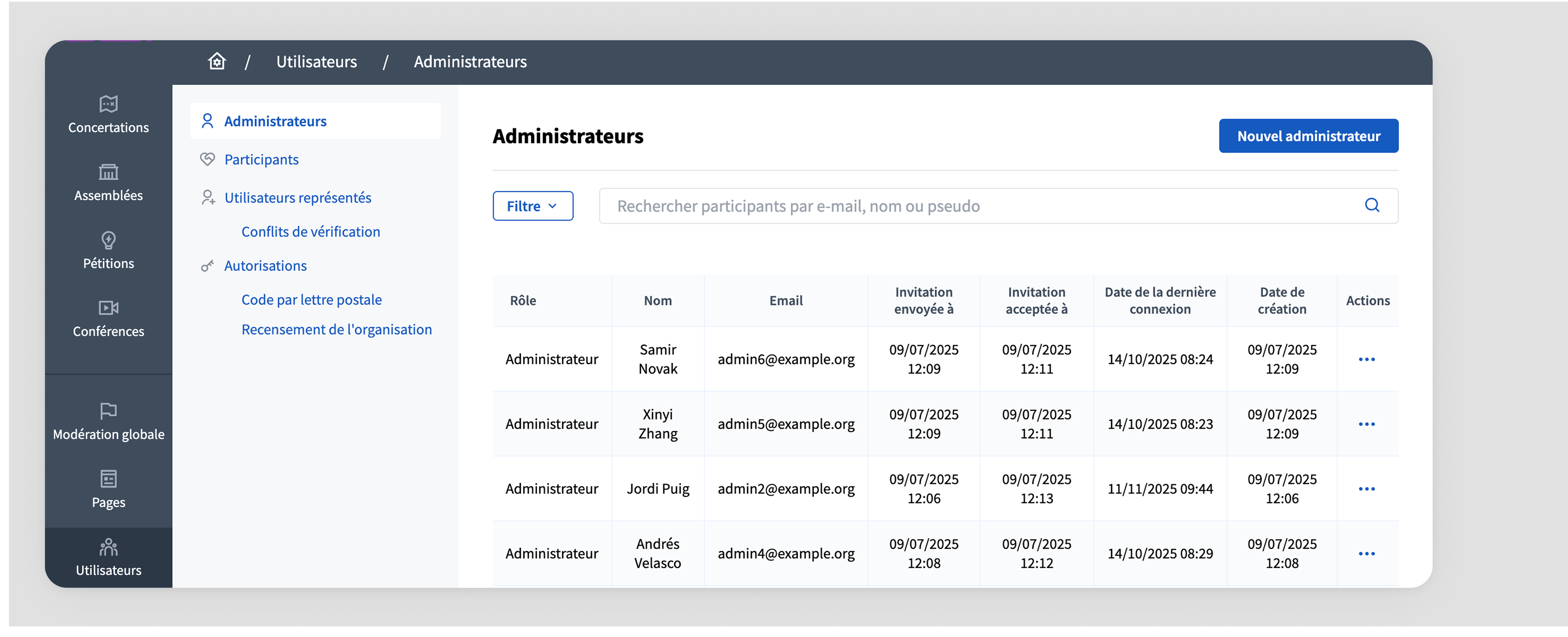Click the Pages label in sidebar

pos(108,503)
